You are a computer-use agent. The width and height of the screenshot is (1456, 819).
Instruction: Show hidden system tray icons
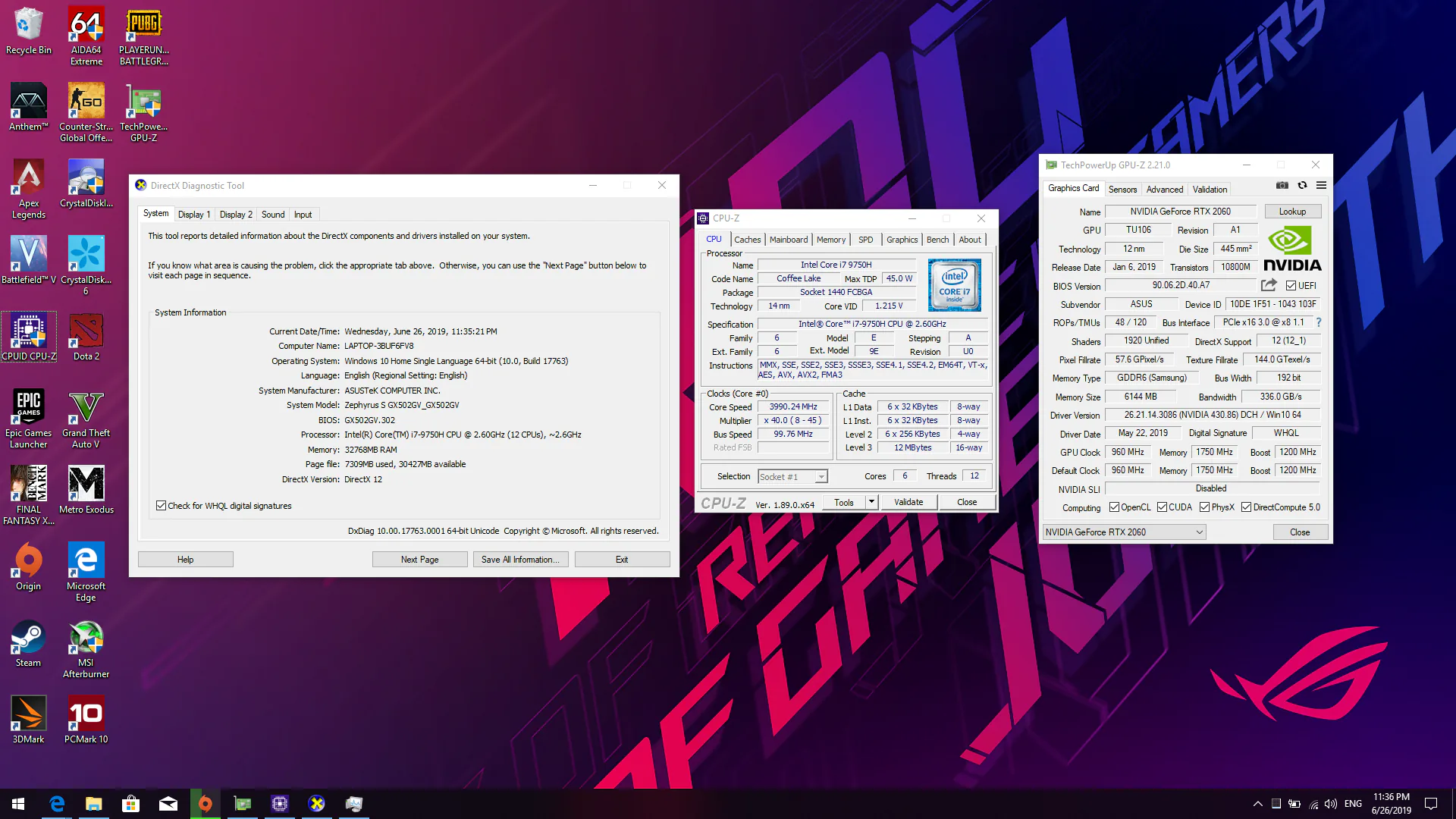coord(1257,804)
